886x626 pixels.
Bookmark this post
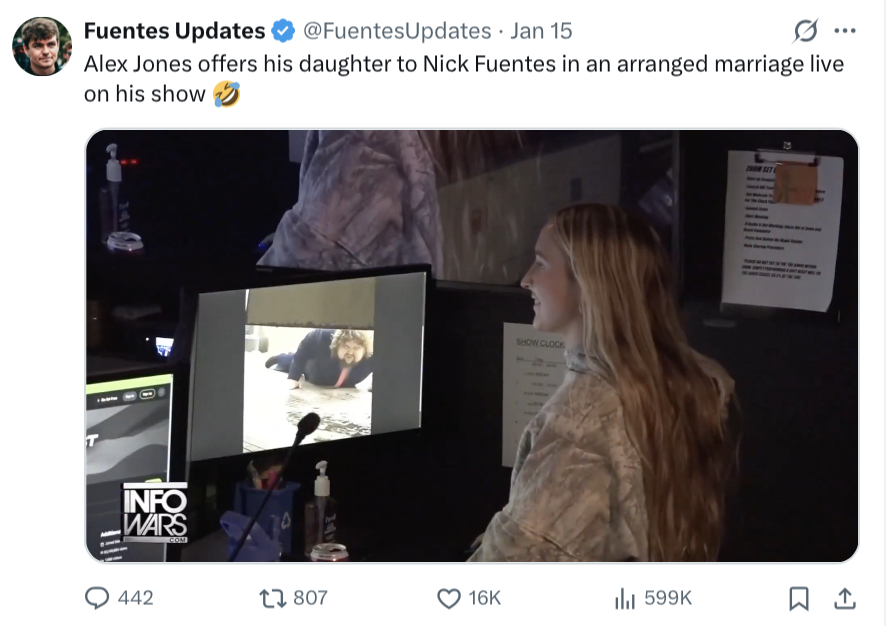tap(798, 598)
